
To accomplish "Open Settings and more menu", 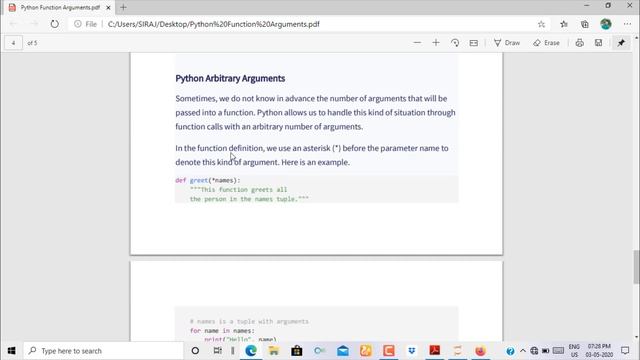I will 627,24.
